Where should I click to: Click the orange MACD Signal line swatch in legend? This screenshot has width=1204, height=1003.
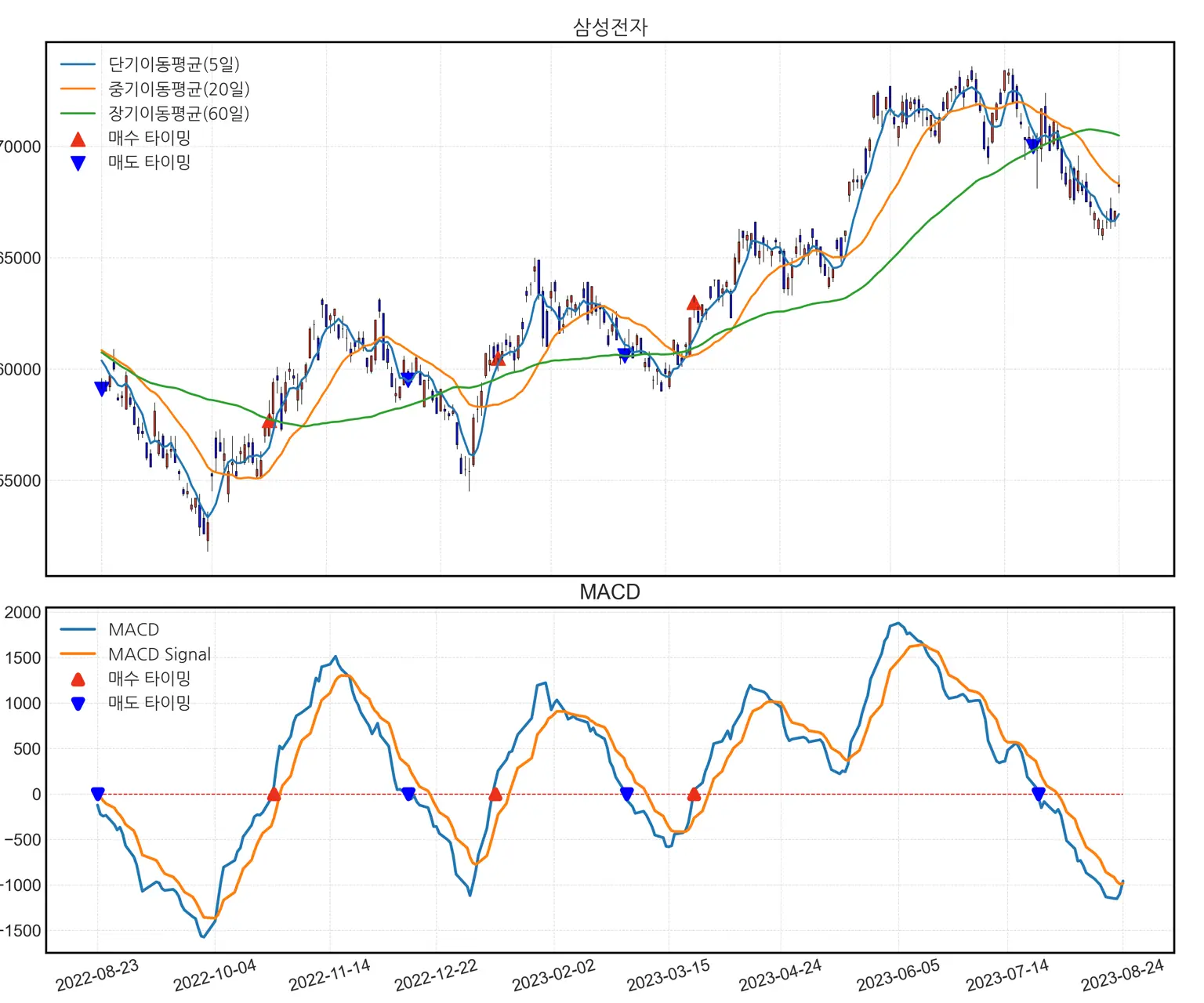click(x=78, y=654)
